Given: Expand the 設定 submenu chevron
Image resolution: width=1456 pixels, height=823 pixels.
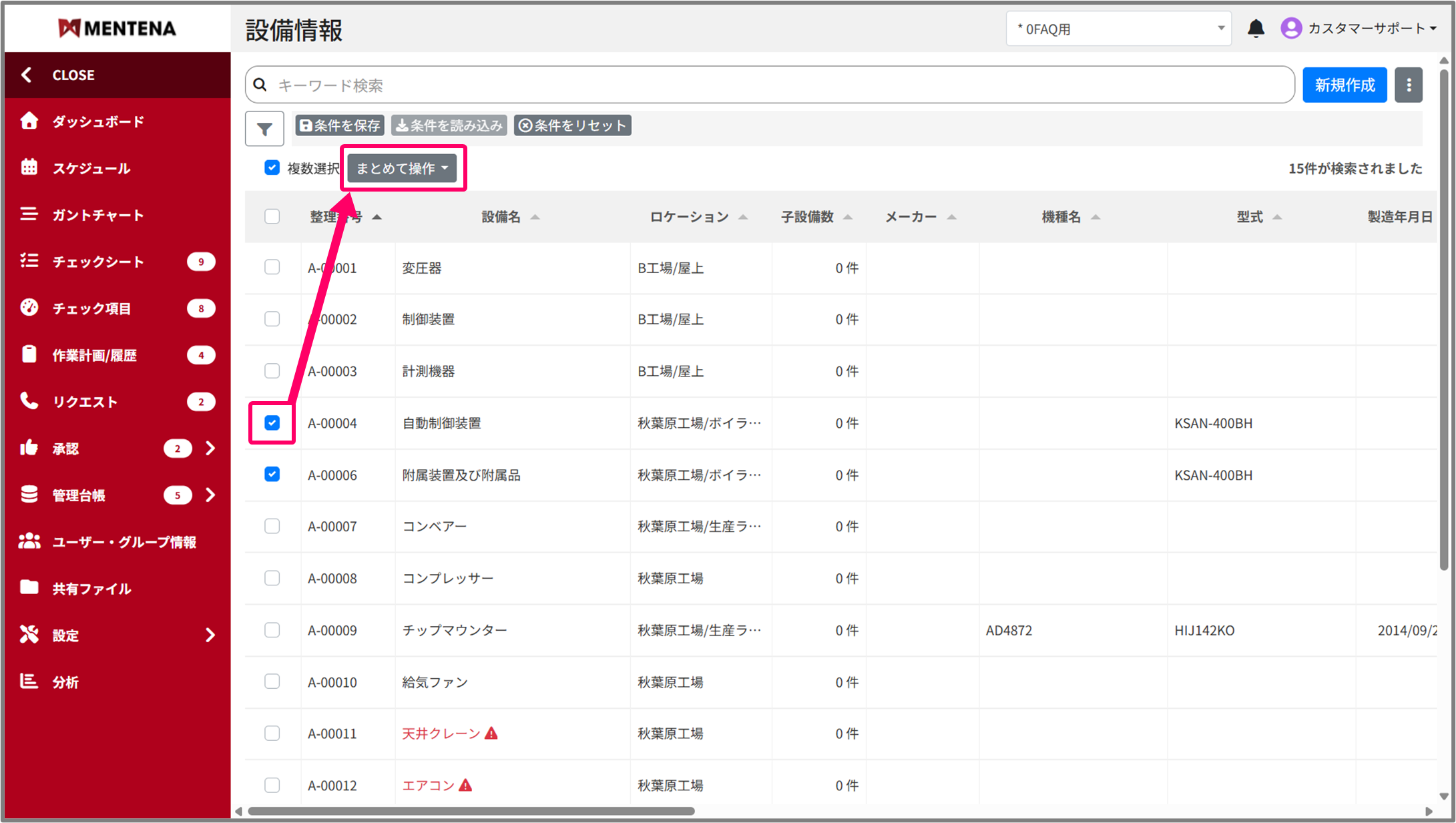Looking at the screenshot, I should click(210, 635).
